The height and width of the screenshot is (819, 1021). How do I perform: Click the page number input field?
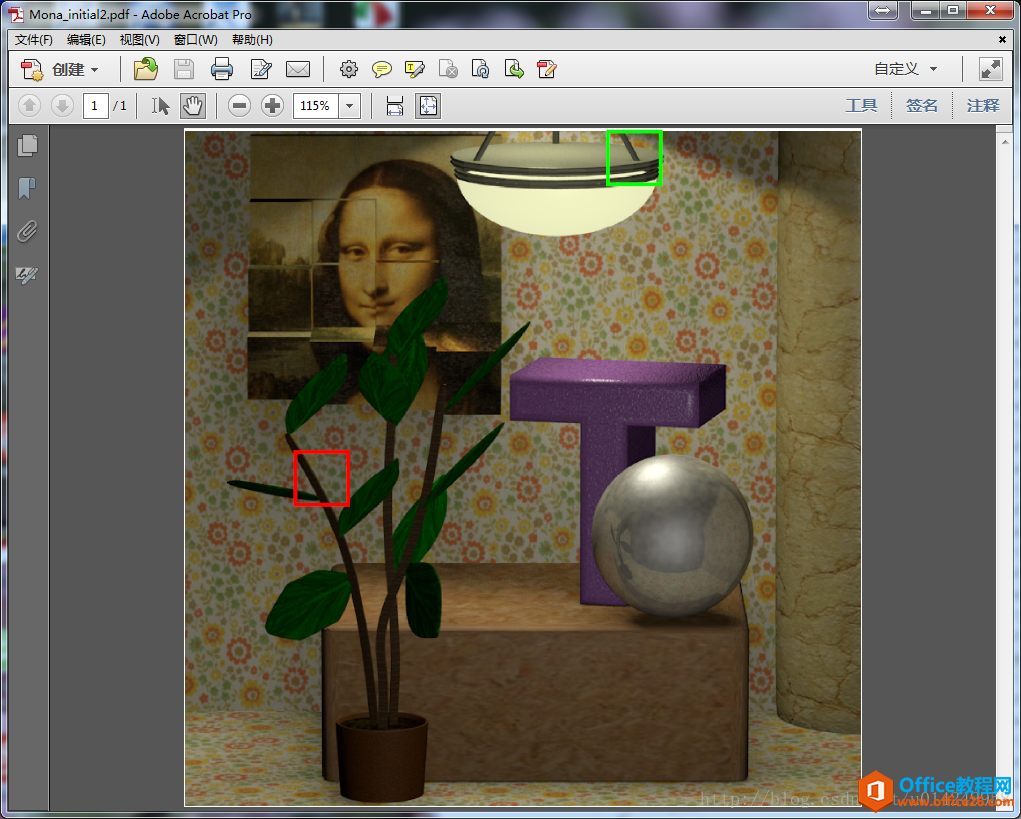coord(95,105)
